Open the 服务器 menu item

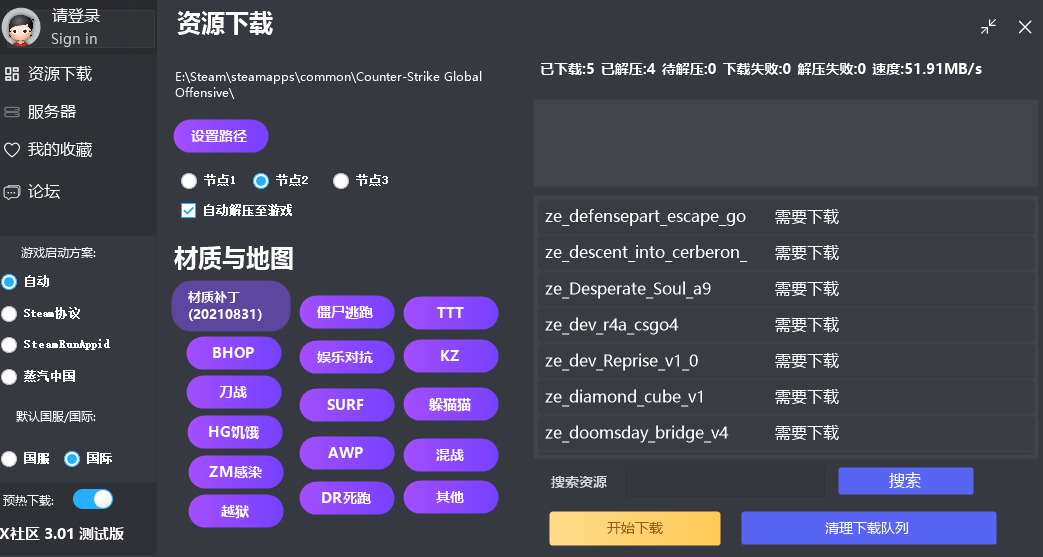(x=52, y=112)
